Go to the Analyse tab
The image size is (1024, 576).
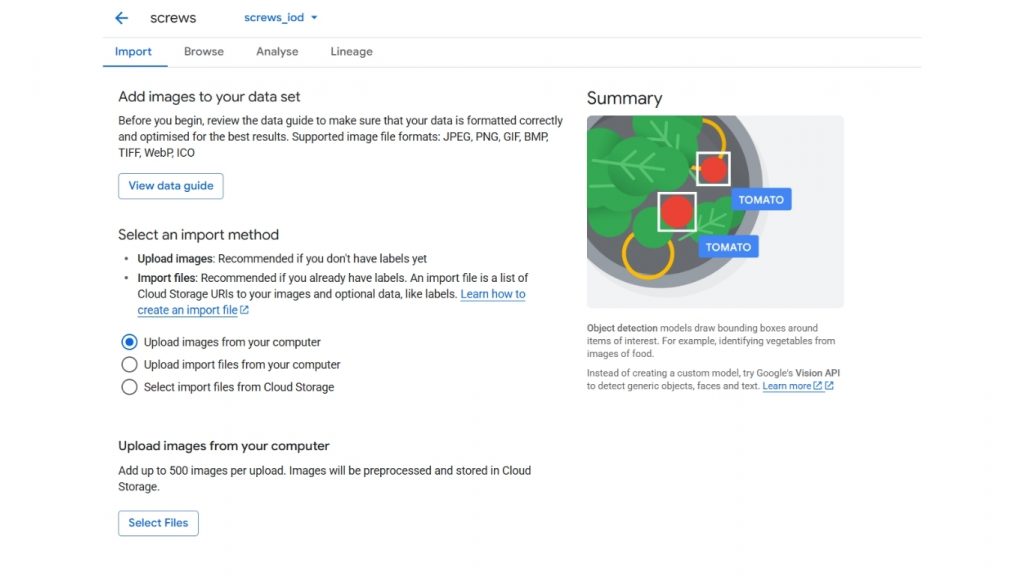[x=277, y=52]
